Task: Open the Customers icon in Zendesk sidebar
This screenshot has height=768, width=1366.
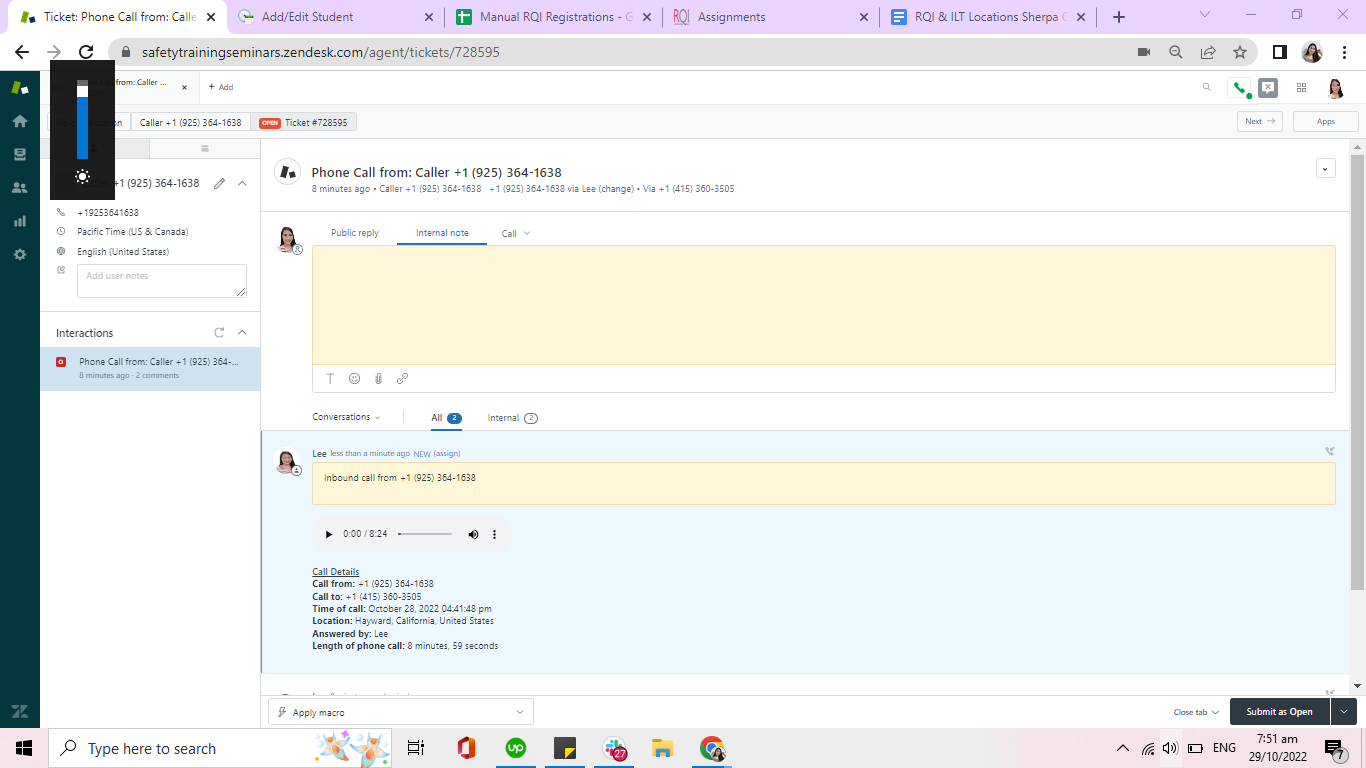Action: pos(19,187)
